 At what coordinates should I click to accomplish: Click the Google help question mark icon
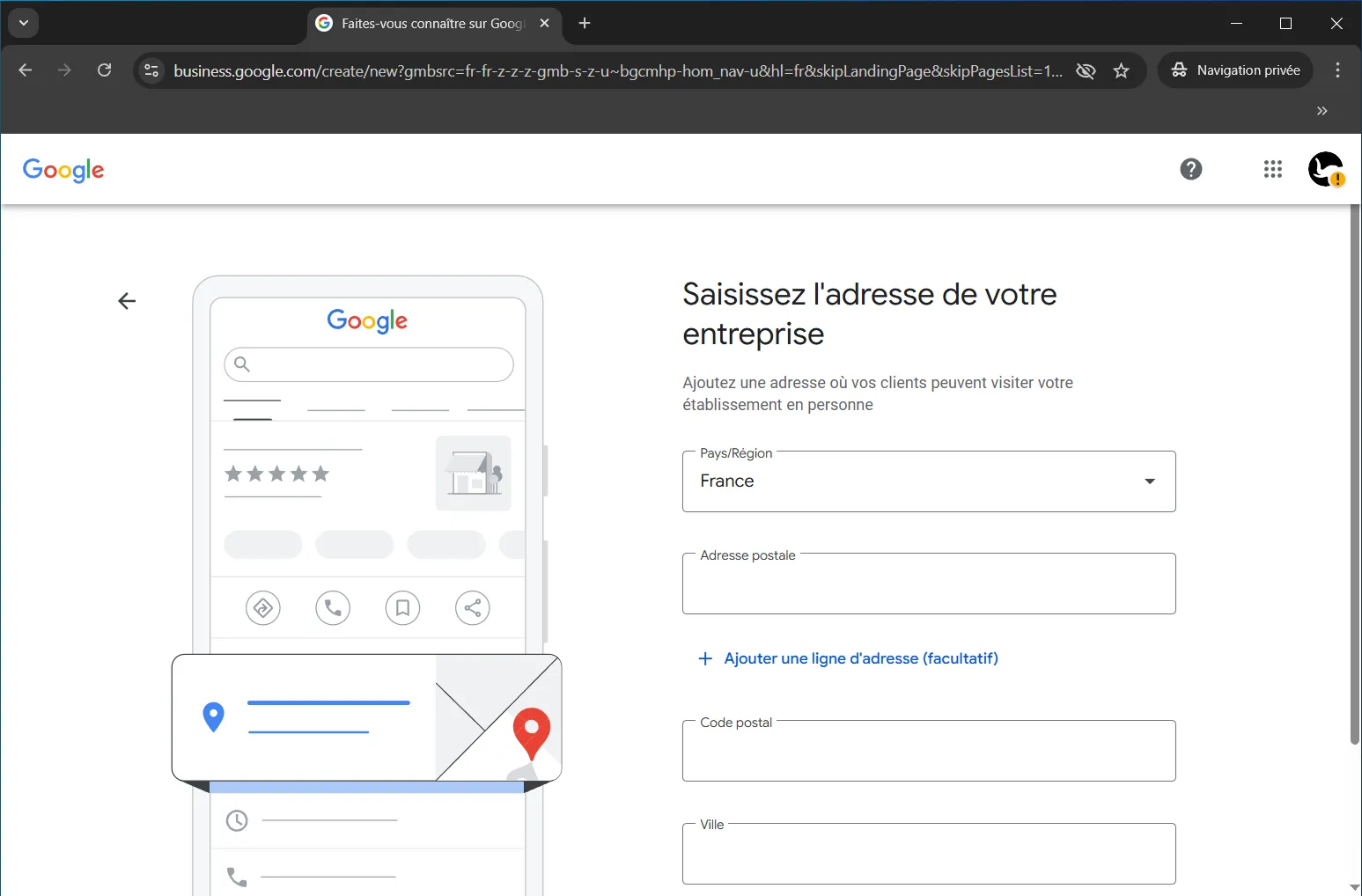[x=1190, y=169]
